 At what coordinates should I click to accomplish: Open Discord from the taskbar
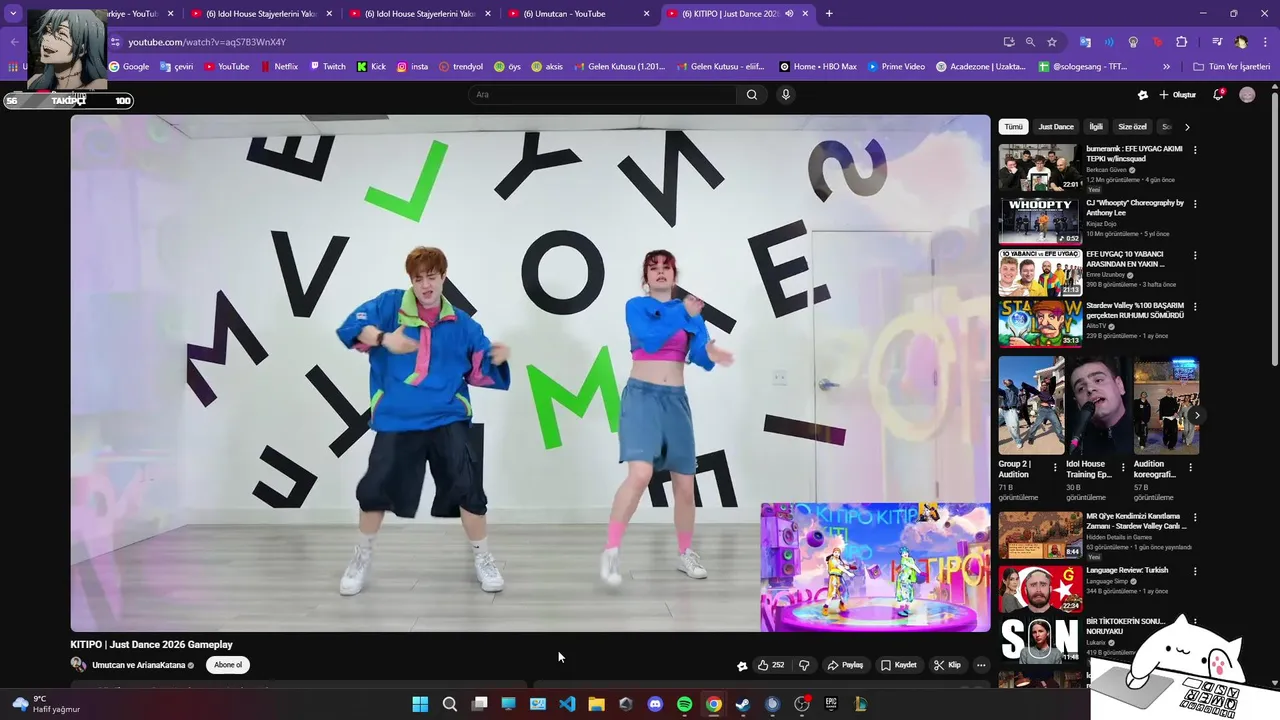point(655,704)
